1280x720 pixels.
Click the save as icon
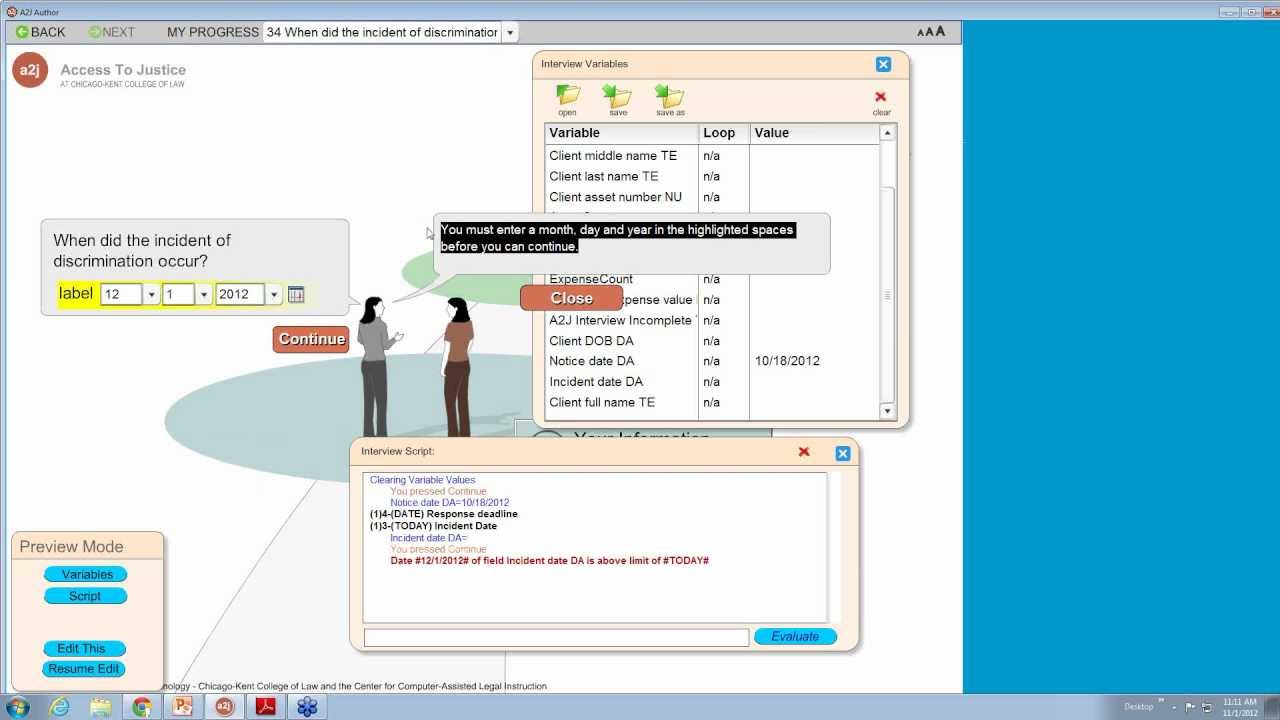[x=670, y=100]
